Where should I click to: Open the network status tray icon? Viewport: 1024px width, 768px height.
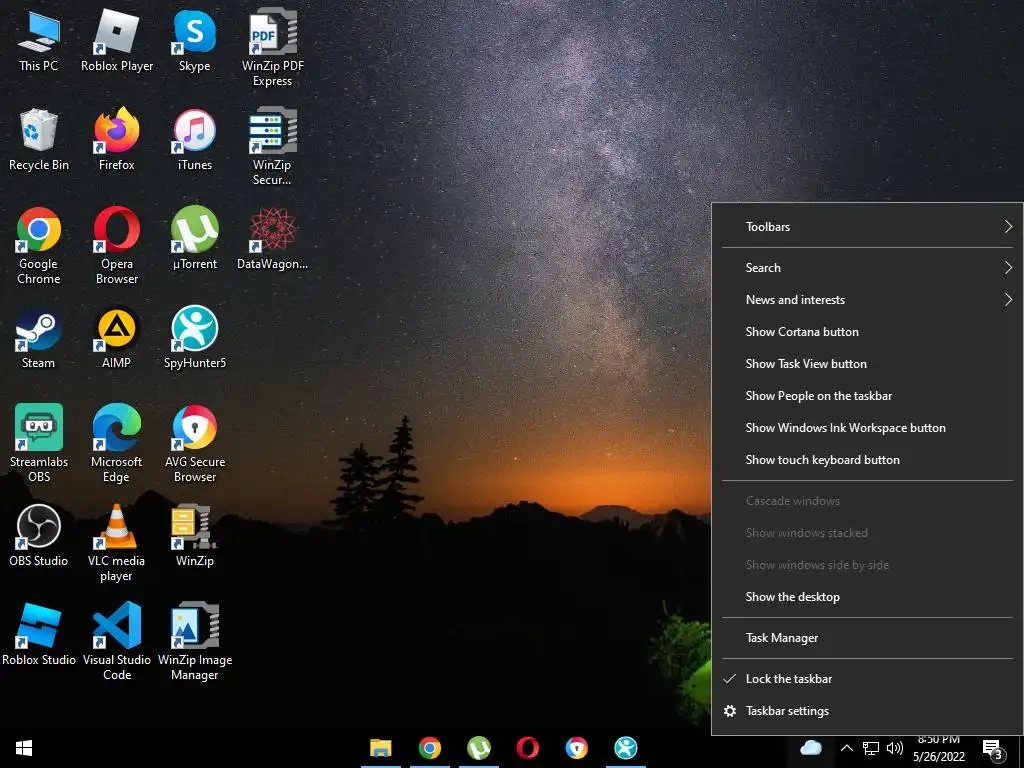click(x=871, y=748)
